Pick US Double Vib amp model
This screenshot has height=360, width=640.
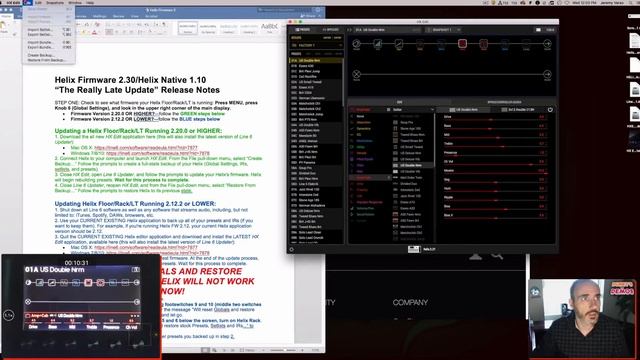tap(412, 171)
